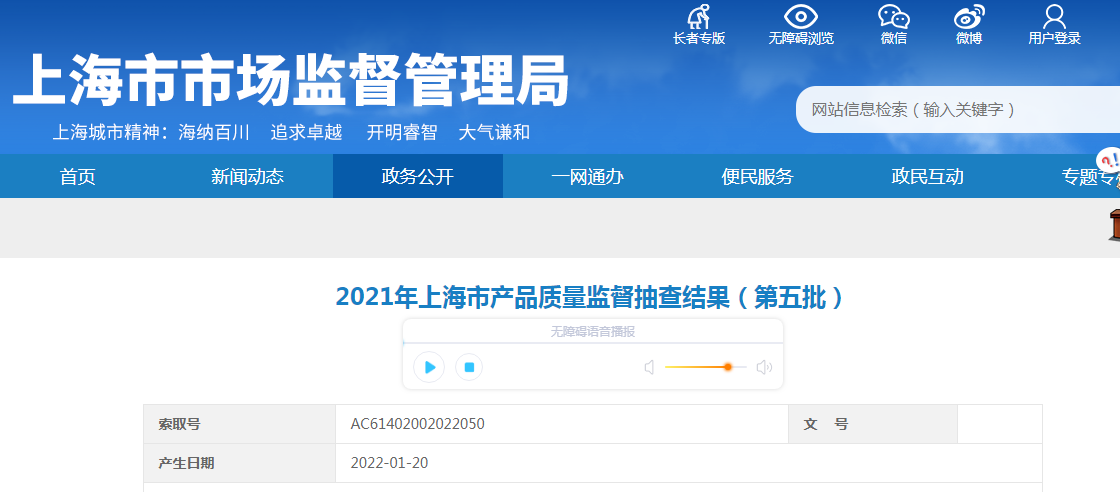This screenshot has width=1120, height=492.
Task: Play the accessibility voice broadcast
Action: click(x=429, y=367)
